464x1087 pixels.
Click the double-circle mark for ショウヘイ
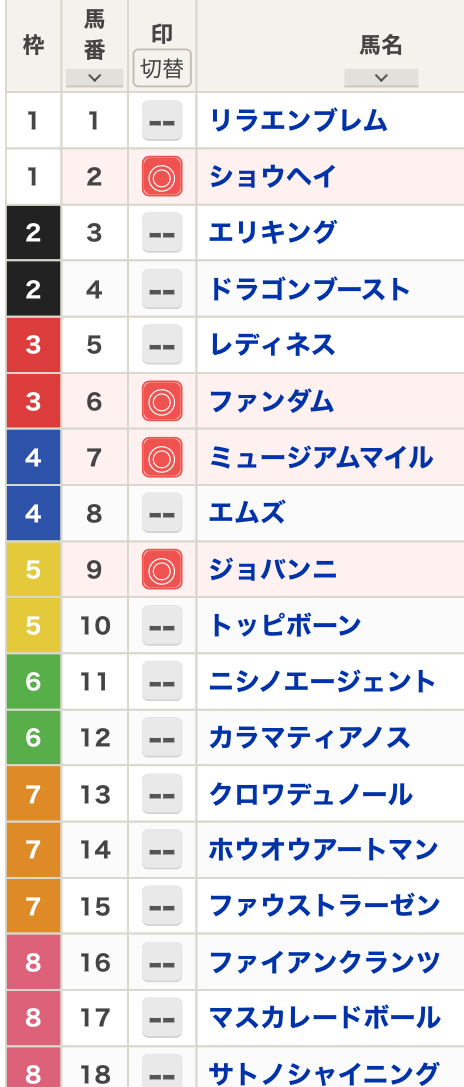(x=162, y=177)
